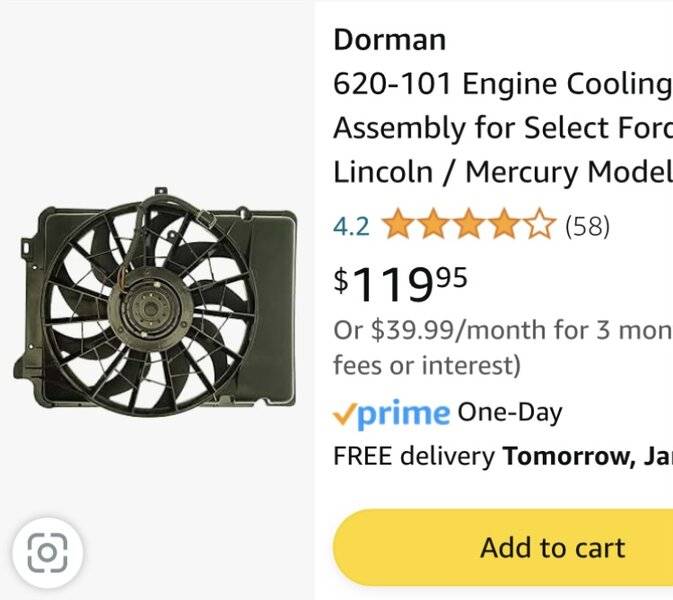
Task: Click the 'Assembly for Select Ford' title line
Action: point(502,128)
